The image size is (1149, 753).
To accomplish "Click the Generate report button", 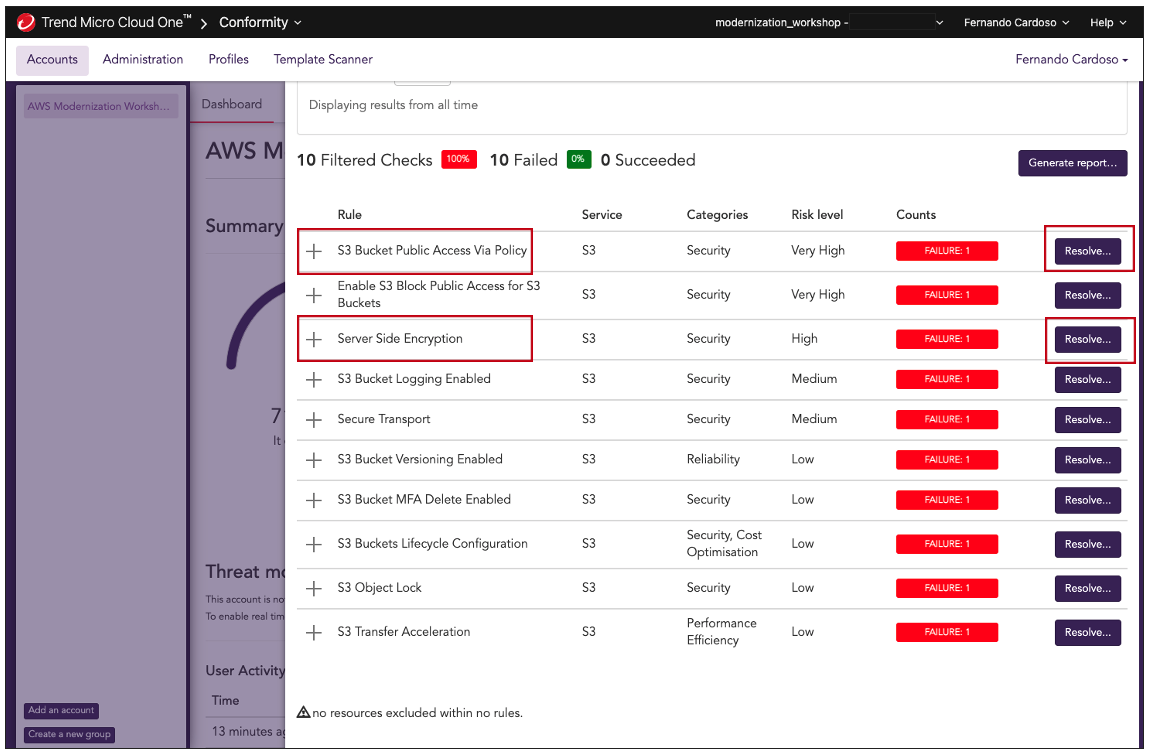I will tap(1072, 163).
